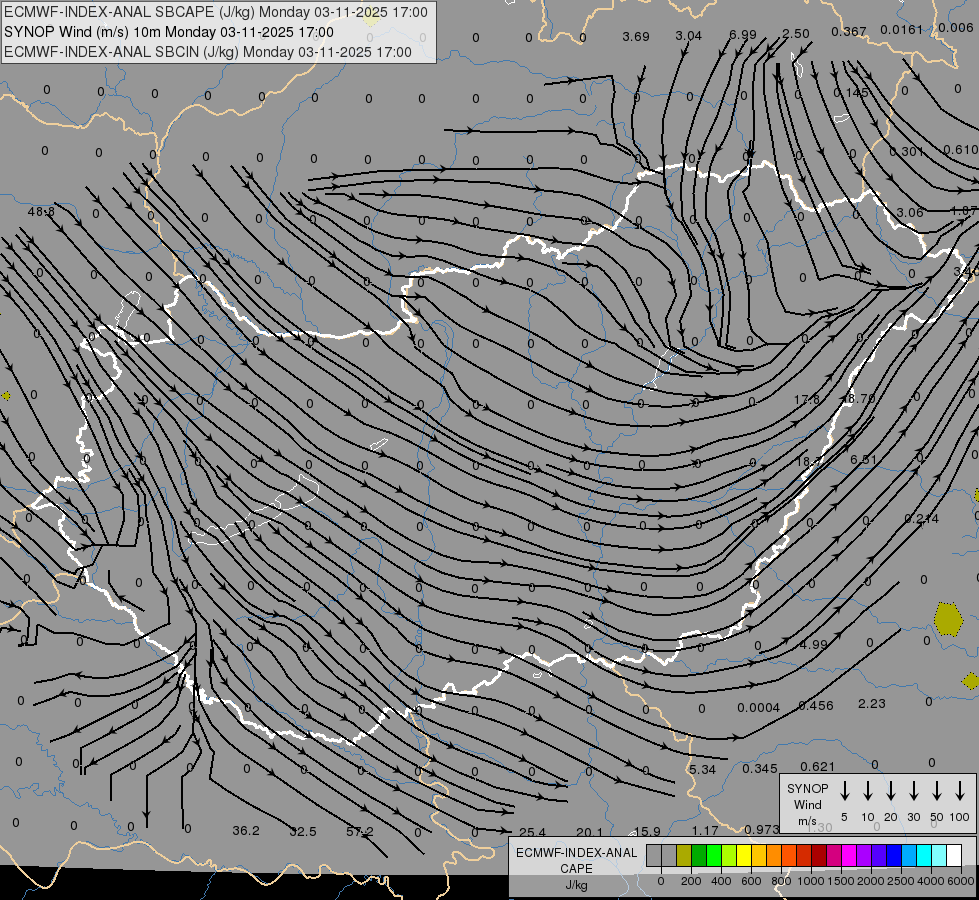The width and height of the screenshot is (979, 900).
Task: Click the 0.367 value on the map
Action: click(849, 31)
